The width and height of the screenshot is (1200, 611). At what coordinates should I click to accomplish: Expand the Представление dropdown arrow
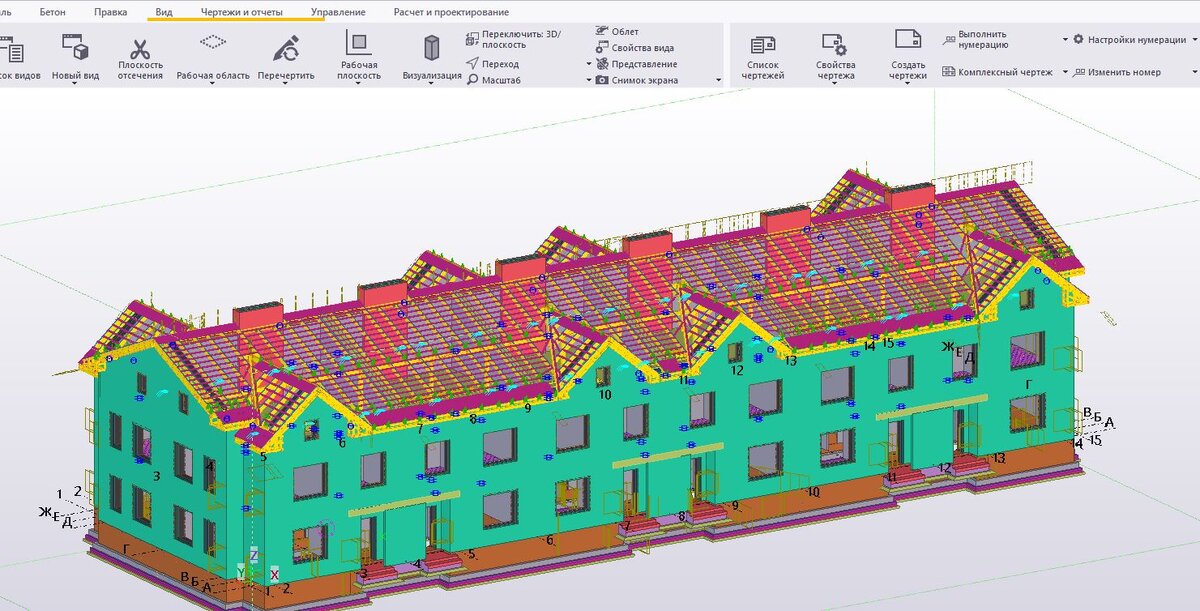(590, 63)
